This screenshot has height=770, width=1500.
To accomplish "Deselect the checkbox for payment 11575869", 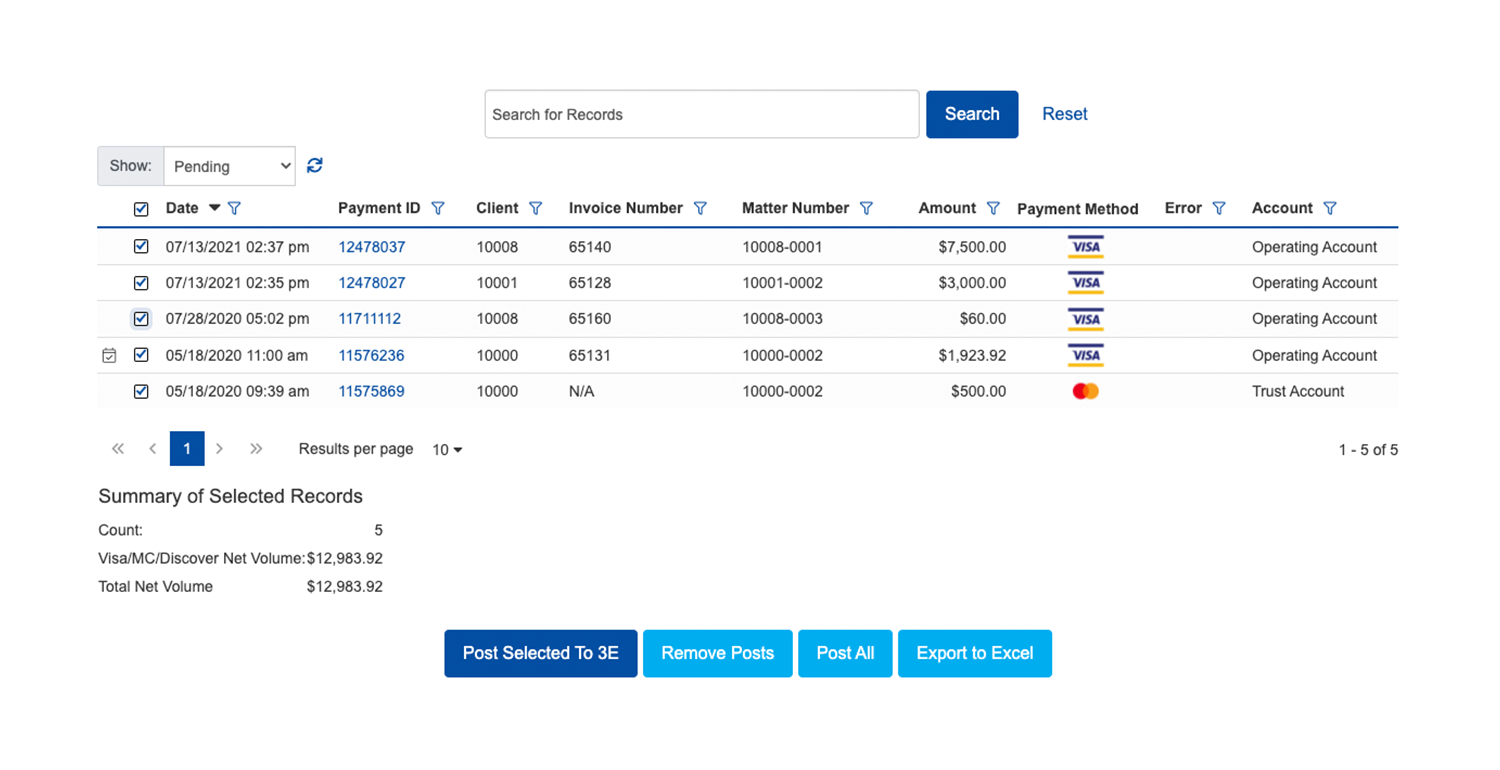I will (141, 391).
